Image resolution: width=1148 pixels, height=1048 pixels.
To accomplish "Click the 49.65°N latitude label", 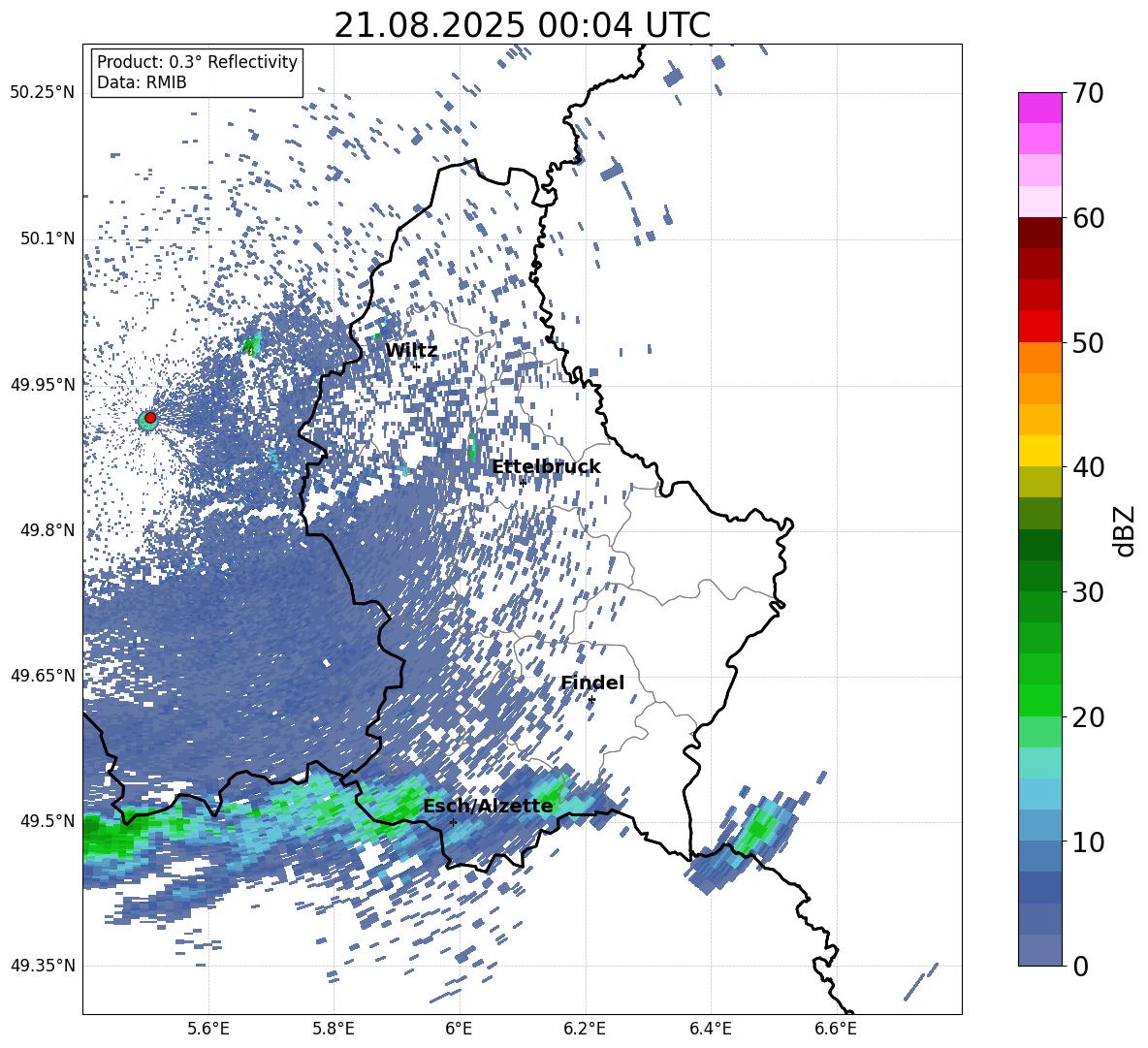I will point(43,675).
